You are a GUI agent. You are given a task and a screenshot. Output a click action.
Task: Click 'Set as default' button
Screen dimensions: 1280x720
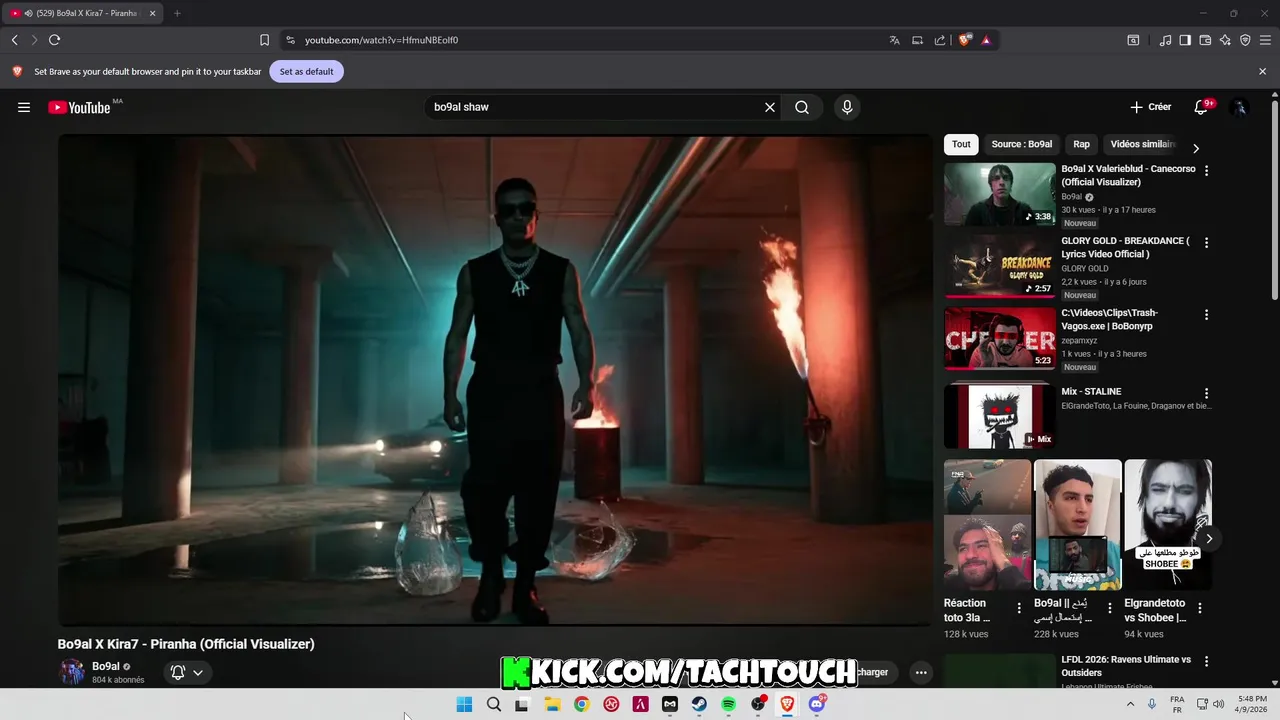306,72
